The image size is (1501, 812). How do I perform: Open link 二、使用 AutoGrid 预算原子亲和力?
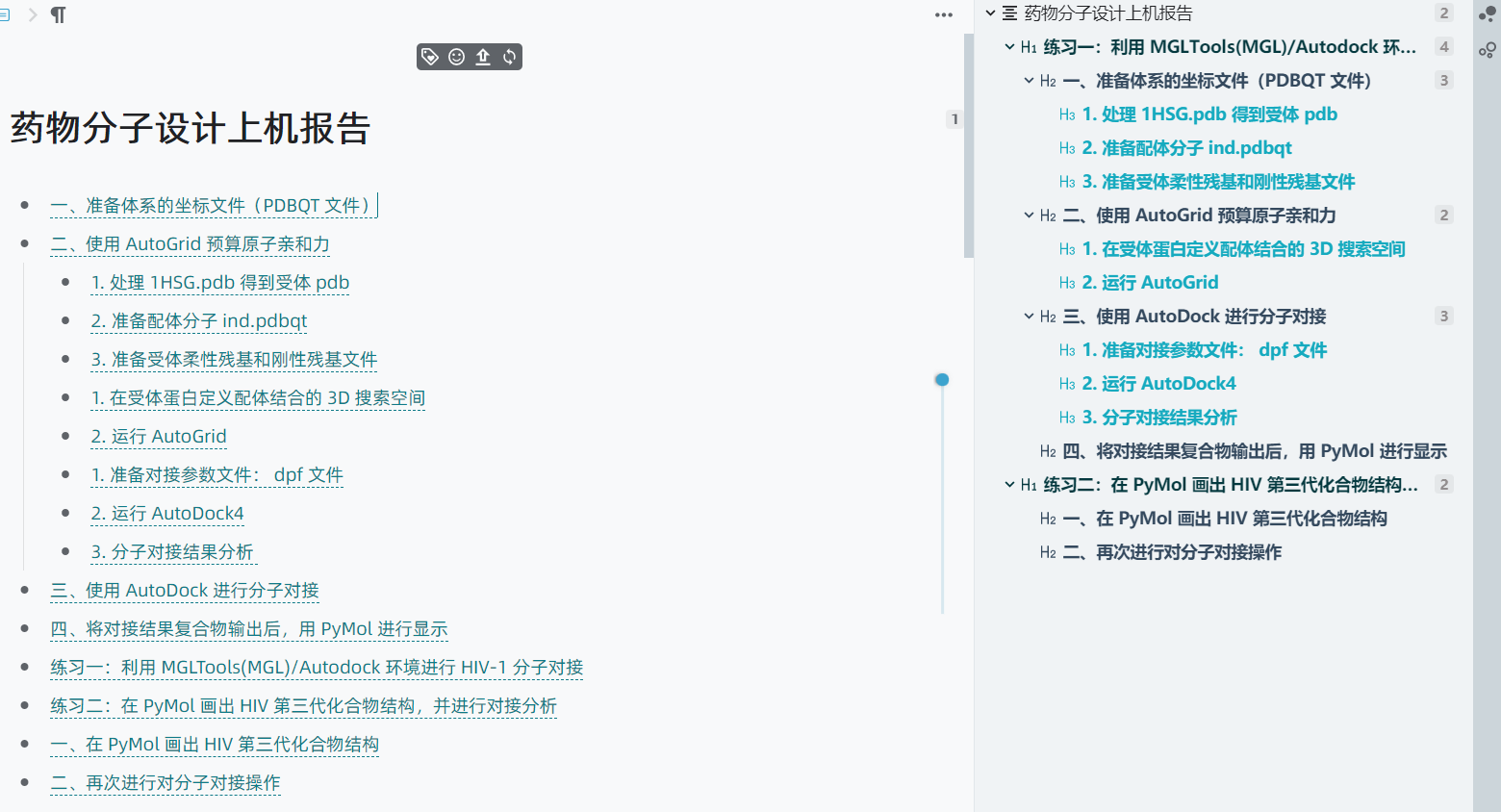click(190, 244)
